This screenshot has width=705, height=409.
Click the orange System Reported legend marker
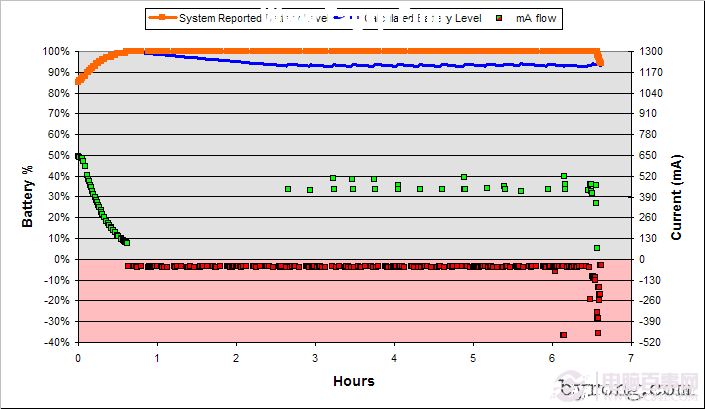[x=162, y=18]
